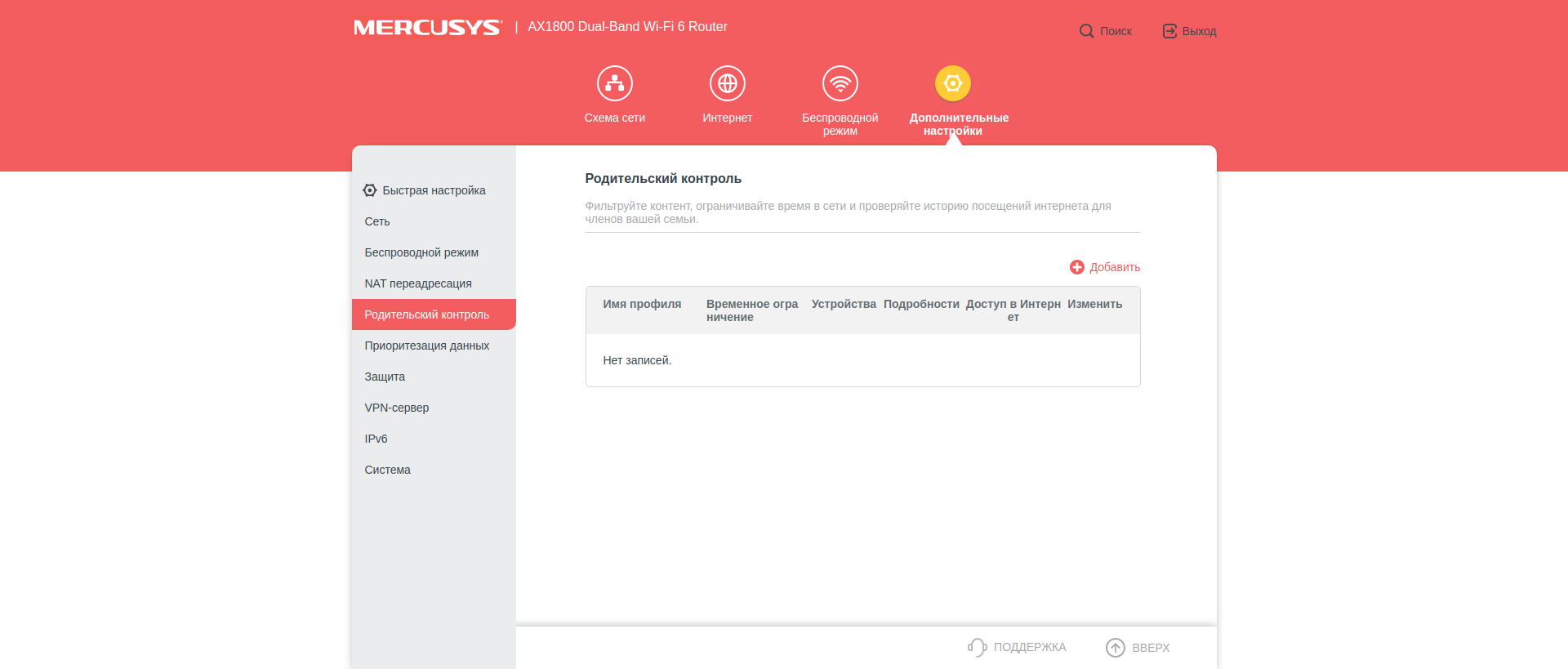Screen dimensions: 1568x669
Task: Click the Выход logout icon
Action: tap(1169, 31)
